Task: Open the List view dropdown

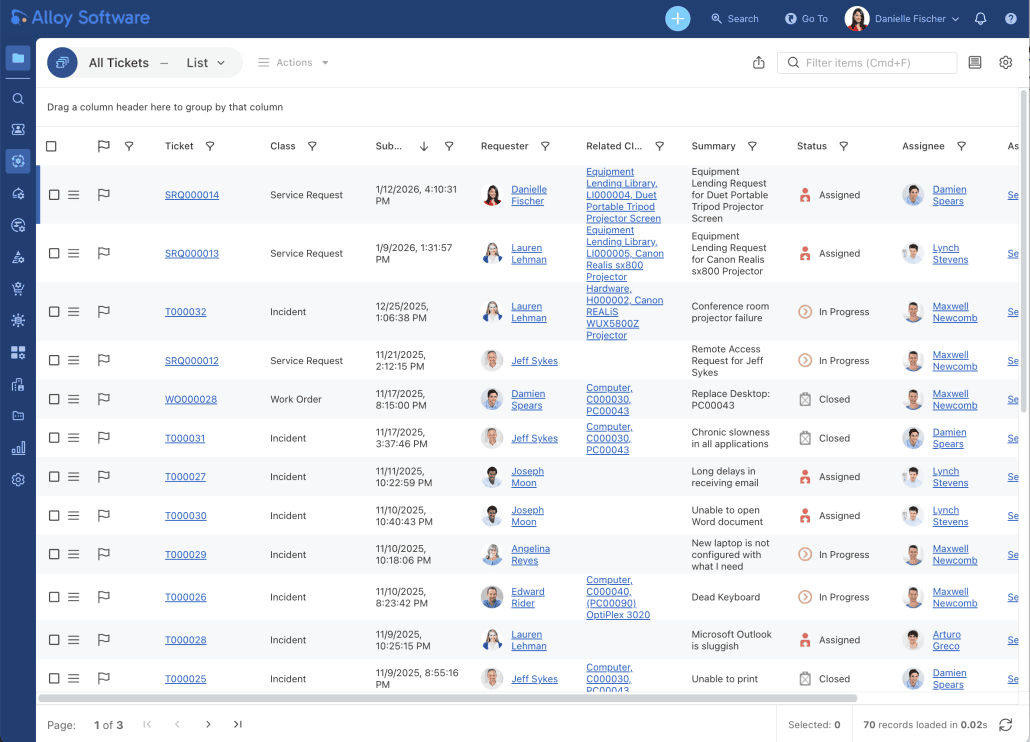Action: (206, 63)
